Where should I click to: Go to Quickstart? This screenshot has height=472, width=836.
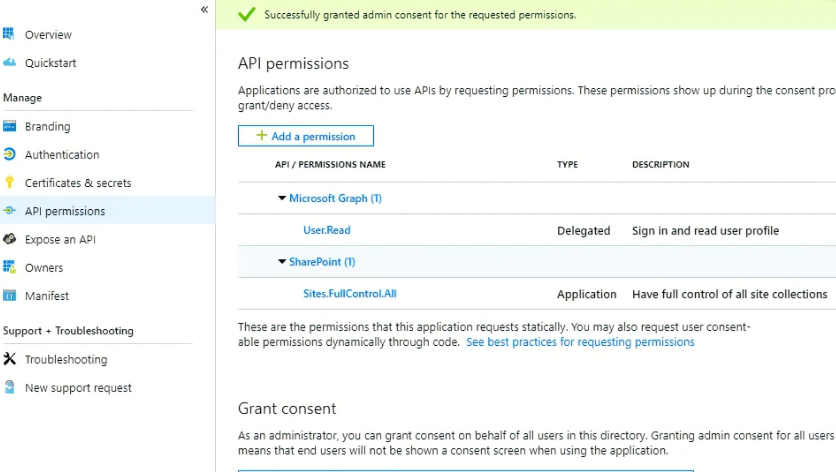[x=51, y=63]
